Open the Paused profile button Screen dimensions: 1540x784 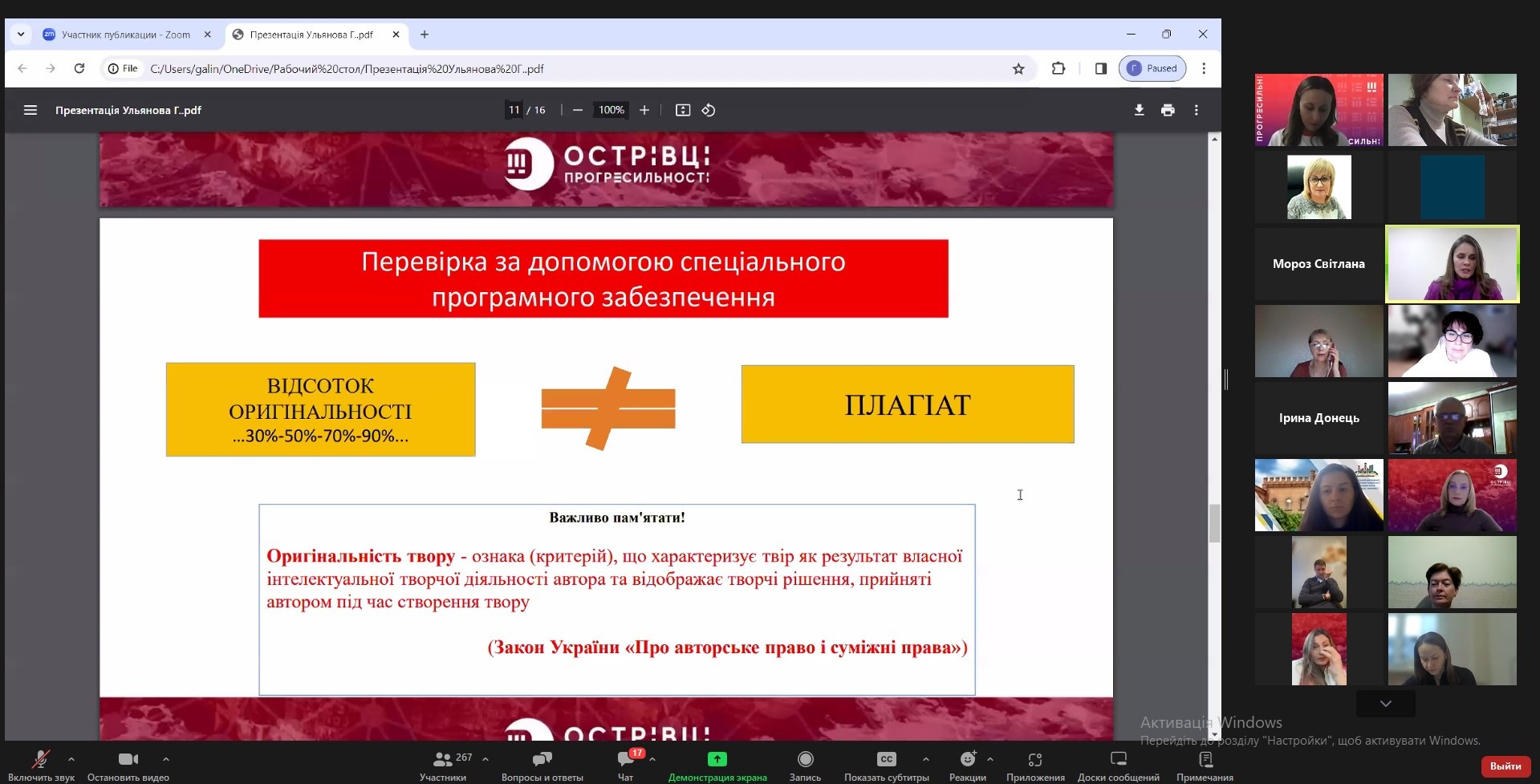pyautogui.click(x=1153, y=68)
